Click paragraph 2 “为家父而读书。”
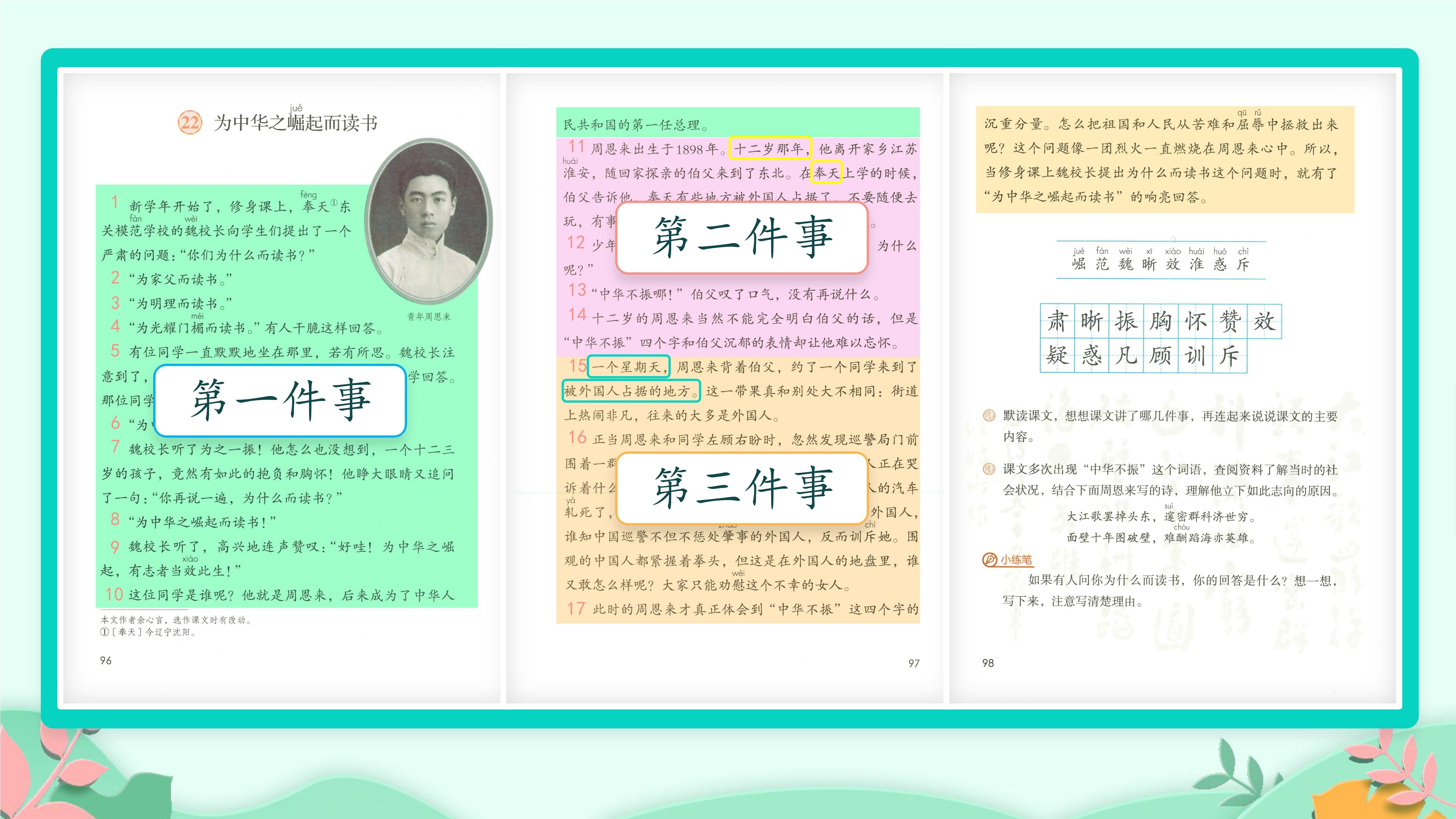This screenshot has height=819, width=1456. [180, 279]
